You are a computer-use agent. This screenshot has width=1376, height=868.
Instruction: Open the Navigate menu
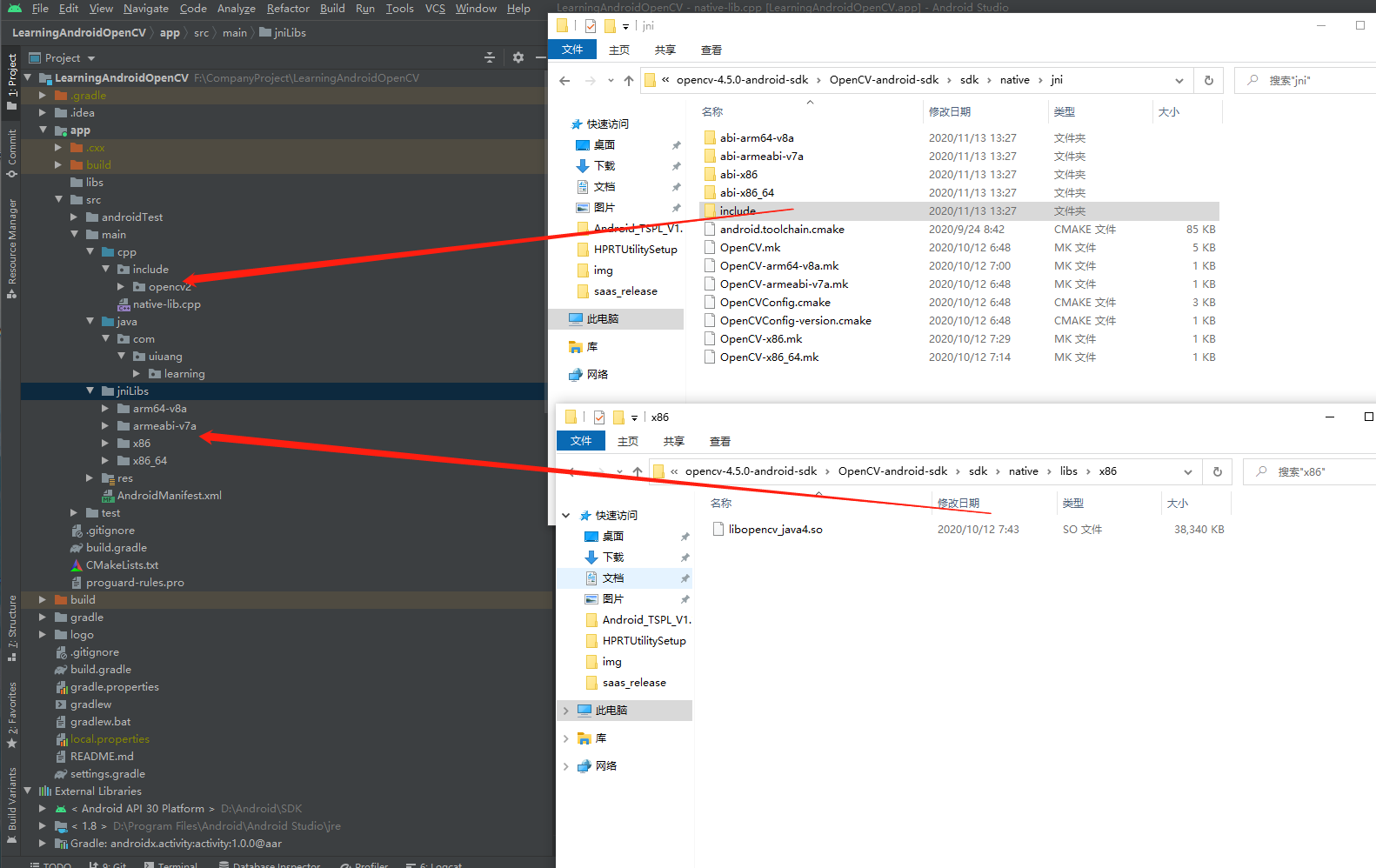click(146, 9)
